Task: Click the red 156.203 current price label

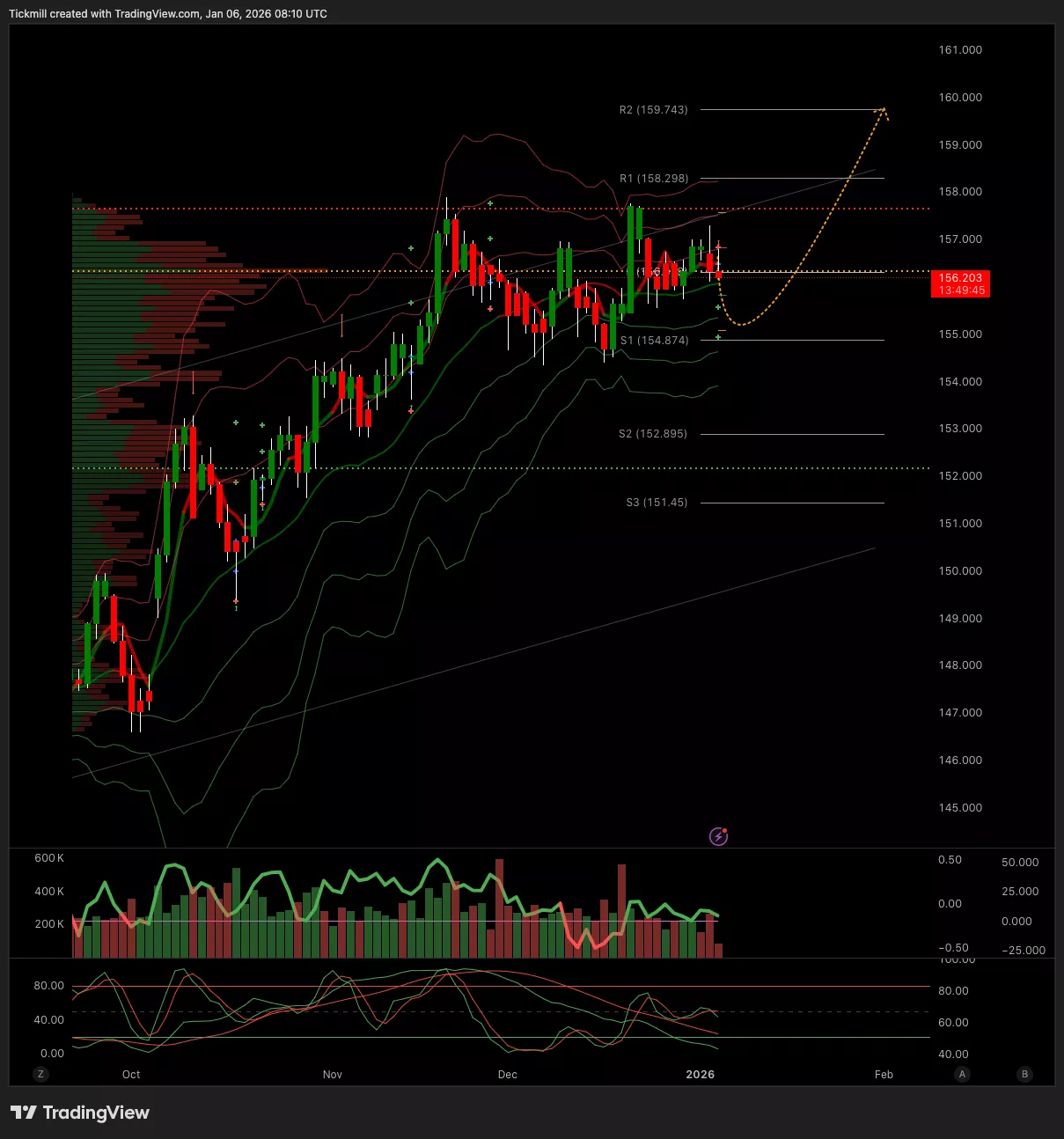Action: point(960,283)
